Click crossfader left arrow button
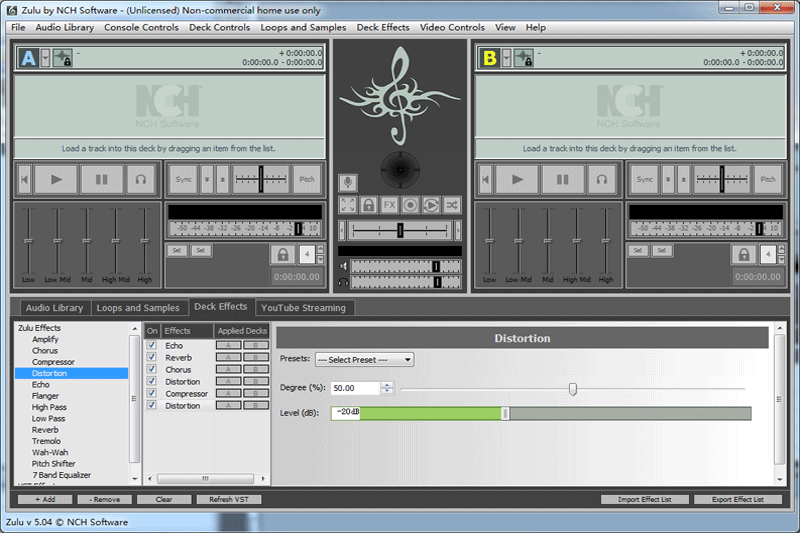The height and width of the screenshot is (533, 800). pyautogui.click(x=342, y=231)
